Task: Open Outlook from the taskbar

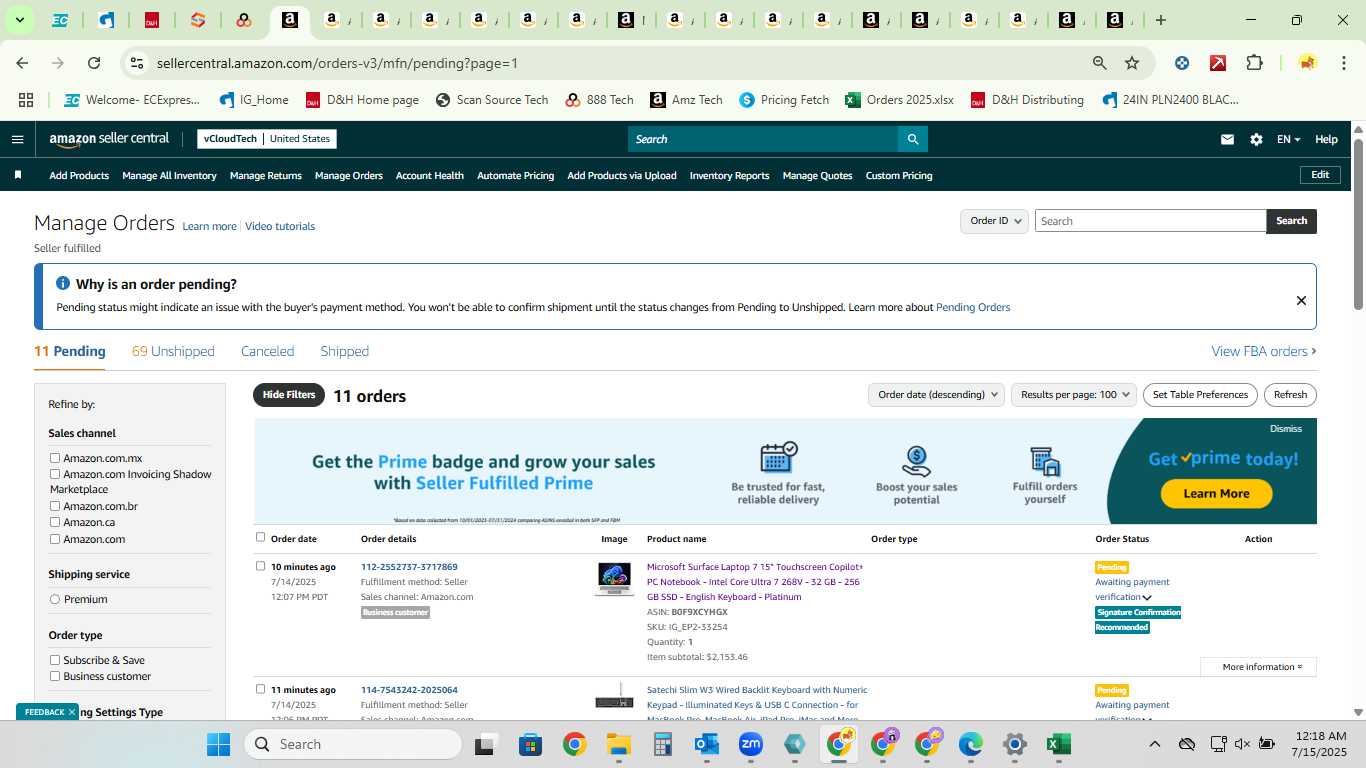Action: (x=706, y=744)
